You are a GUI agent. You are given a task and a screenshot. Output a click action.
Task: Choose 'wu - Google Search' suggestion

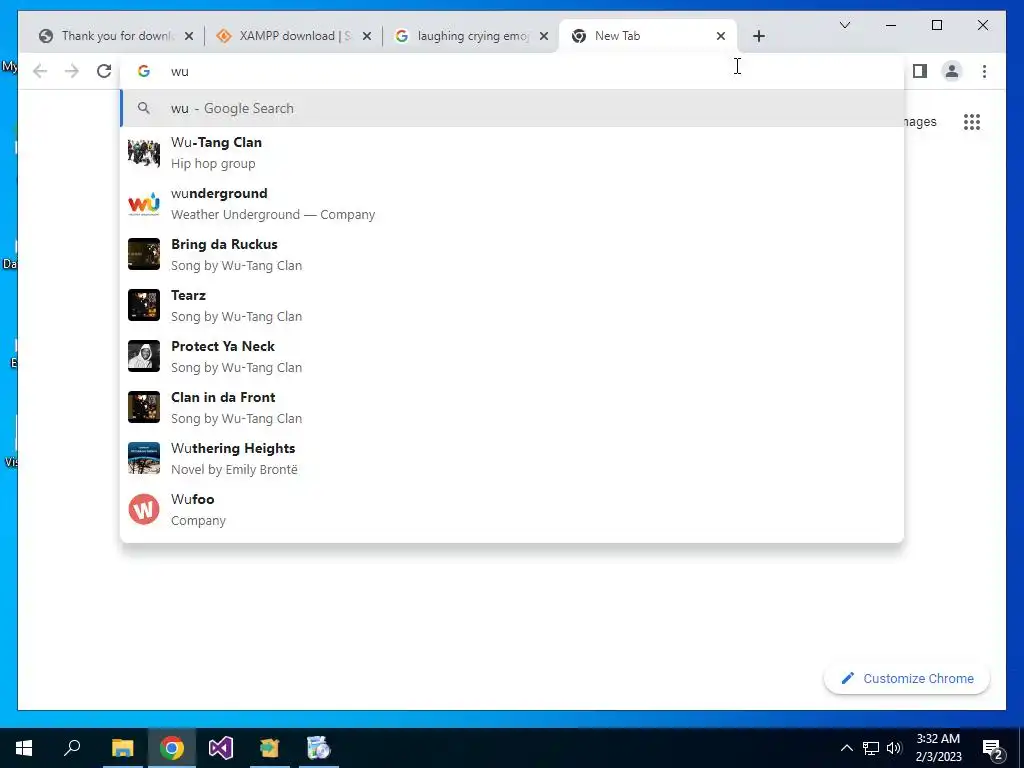(x=513, y=108)
